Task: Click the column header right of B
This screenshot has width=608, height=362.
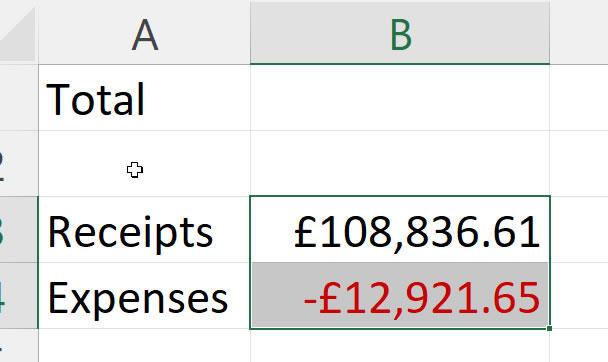Action: click(579, 33)
